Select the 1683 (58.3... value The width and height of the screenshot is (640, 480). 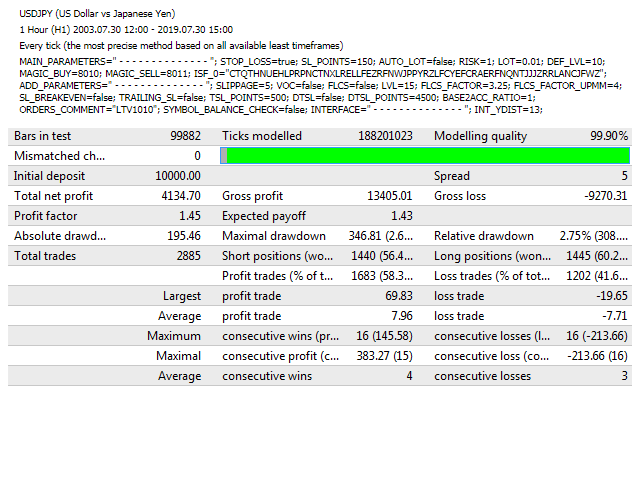pyautogui.click(x=382, y=276)
